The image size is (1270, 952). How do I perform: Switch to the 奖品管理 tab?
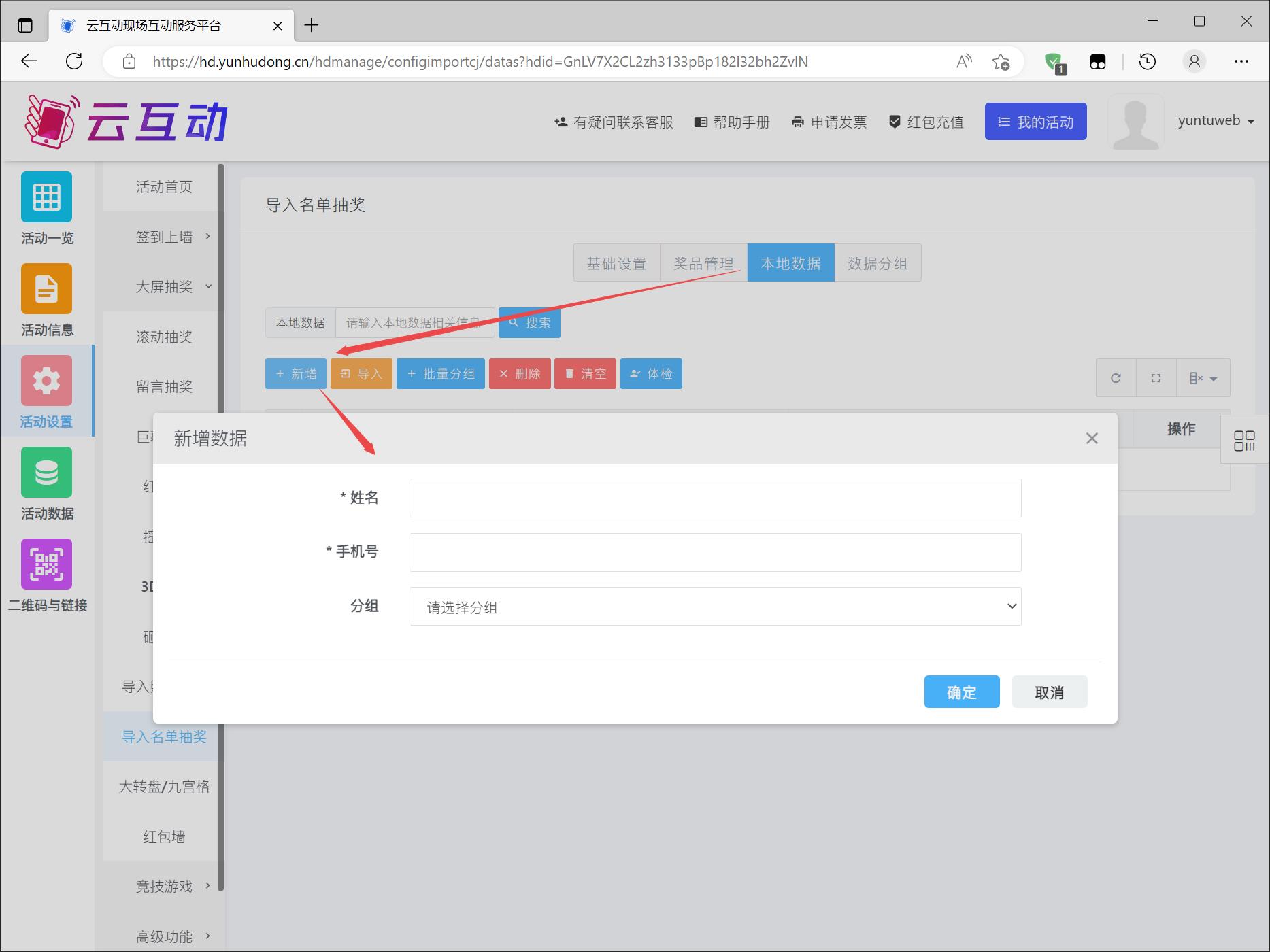[703, 263]
